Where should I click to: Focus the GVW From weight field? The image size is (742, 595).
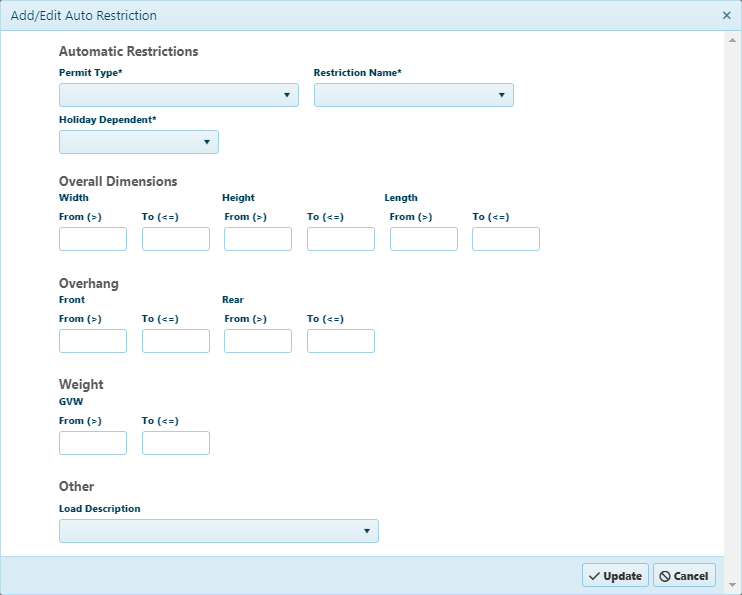93,443
